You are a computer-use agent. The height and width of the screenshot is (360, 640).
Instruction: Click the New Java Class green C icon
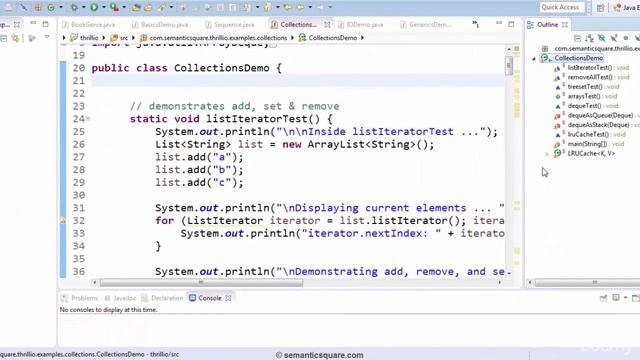pyautogui.click(x=51, y=7)
